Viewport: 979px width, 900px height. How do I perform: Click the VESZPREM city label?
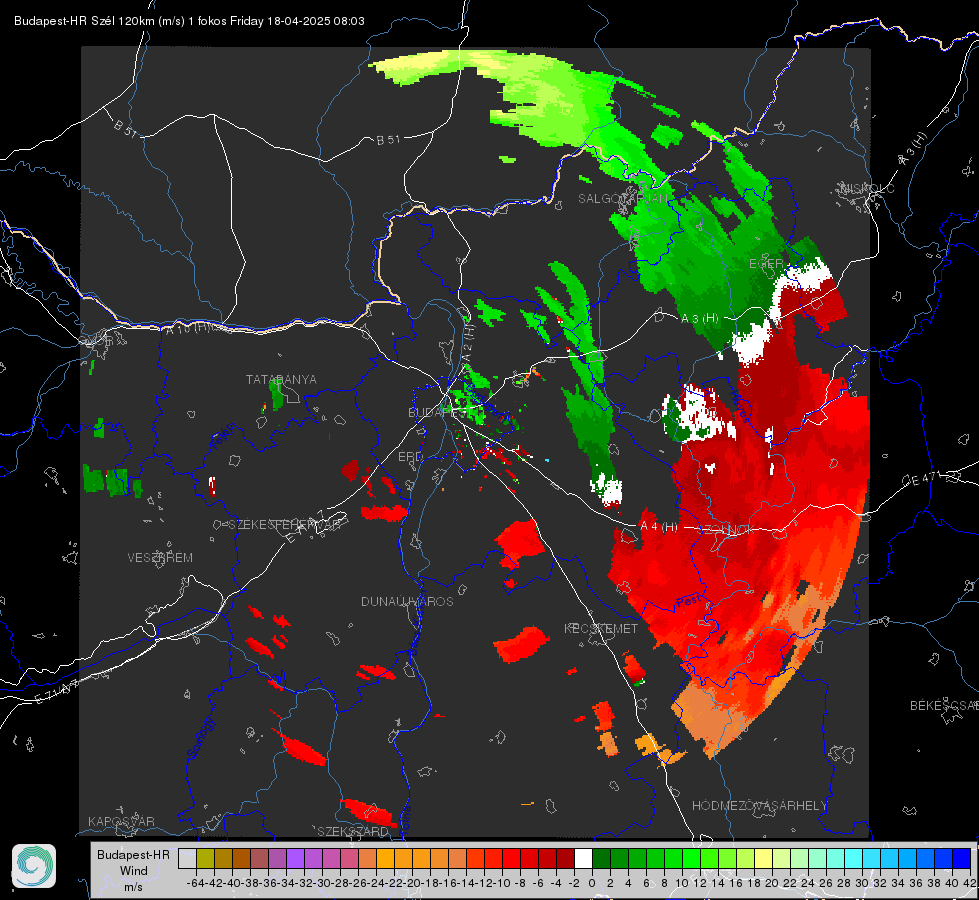point(160,557)
